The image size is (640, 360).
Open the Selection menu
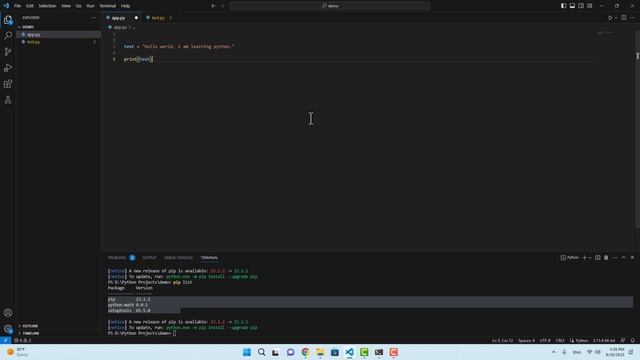coord(47,6)
